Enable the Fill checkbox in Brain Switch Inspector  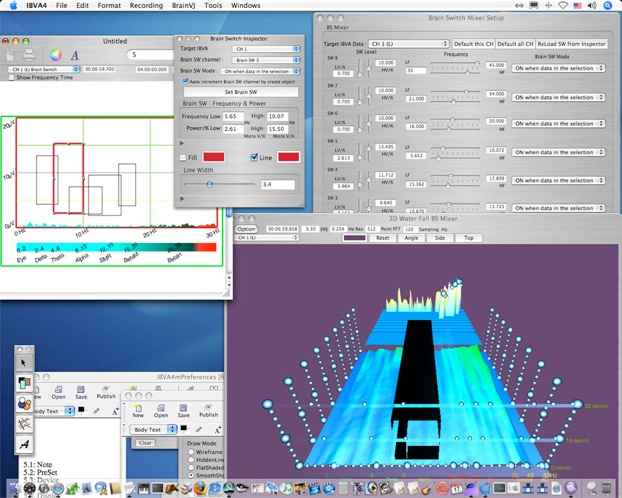182,157
